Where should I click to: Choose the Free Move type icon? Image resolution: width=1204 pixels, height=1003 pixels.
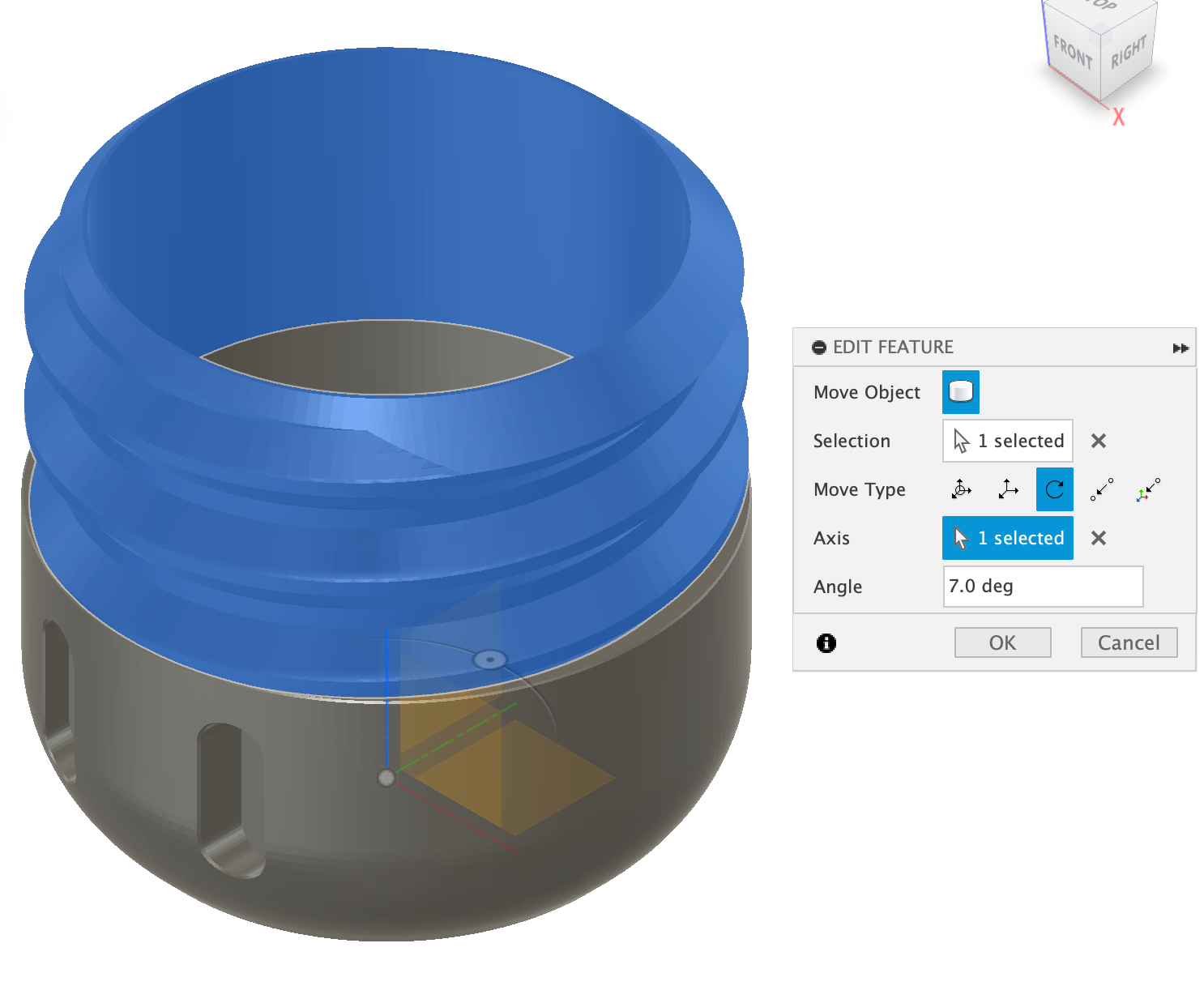tap(962, 489)
